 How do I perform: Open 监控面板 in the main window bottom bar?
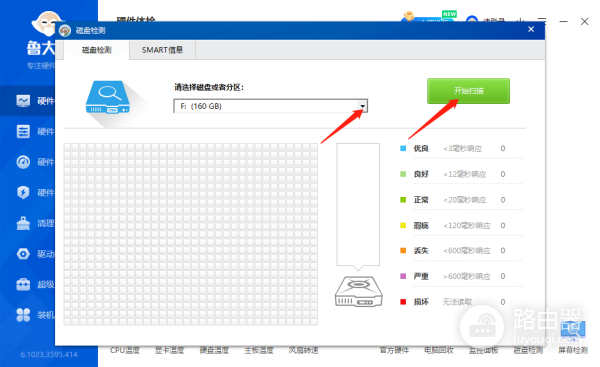click(x=484, y=350)
